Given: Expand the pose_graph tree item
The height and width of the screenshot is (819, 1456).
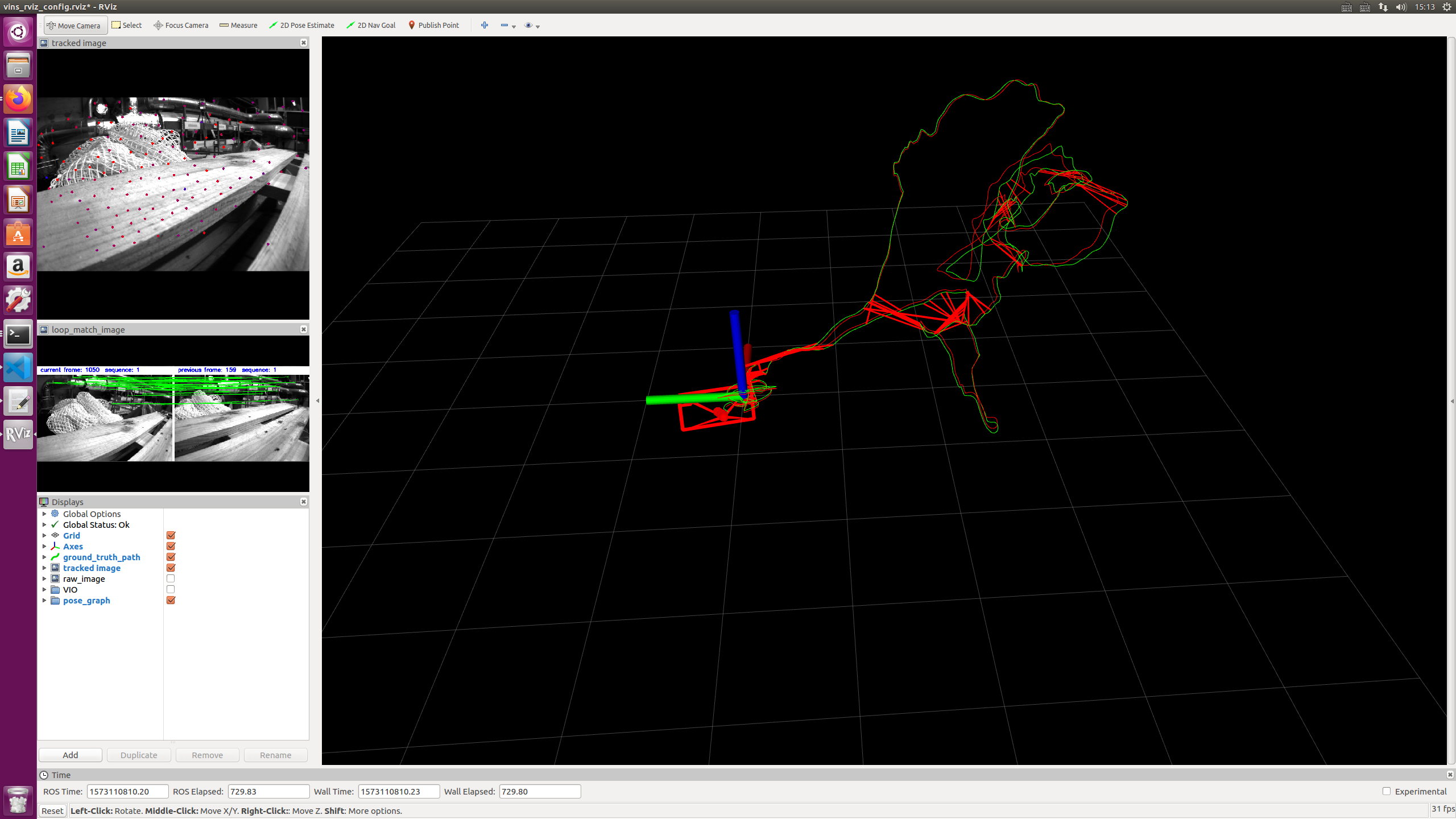Looking at the screenshot, I should 44,600.
